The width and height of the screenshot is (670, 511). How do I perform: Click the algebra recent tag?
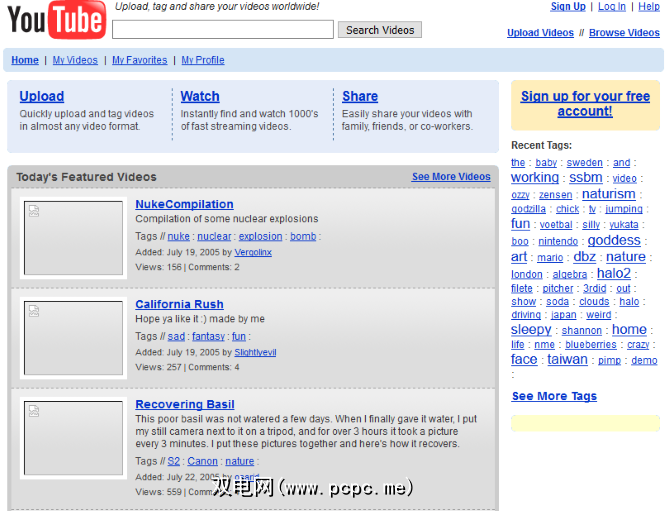[569, 274]
